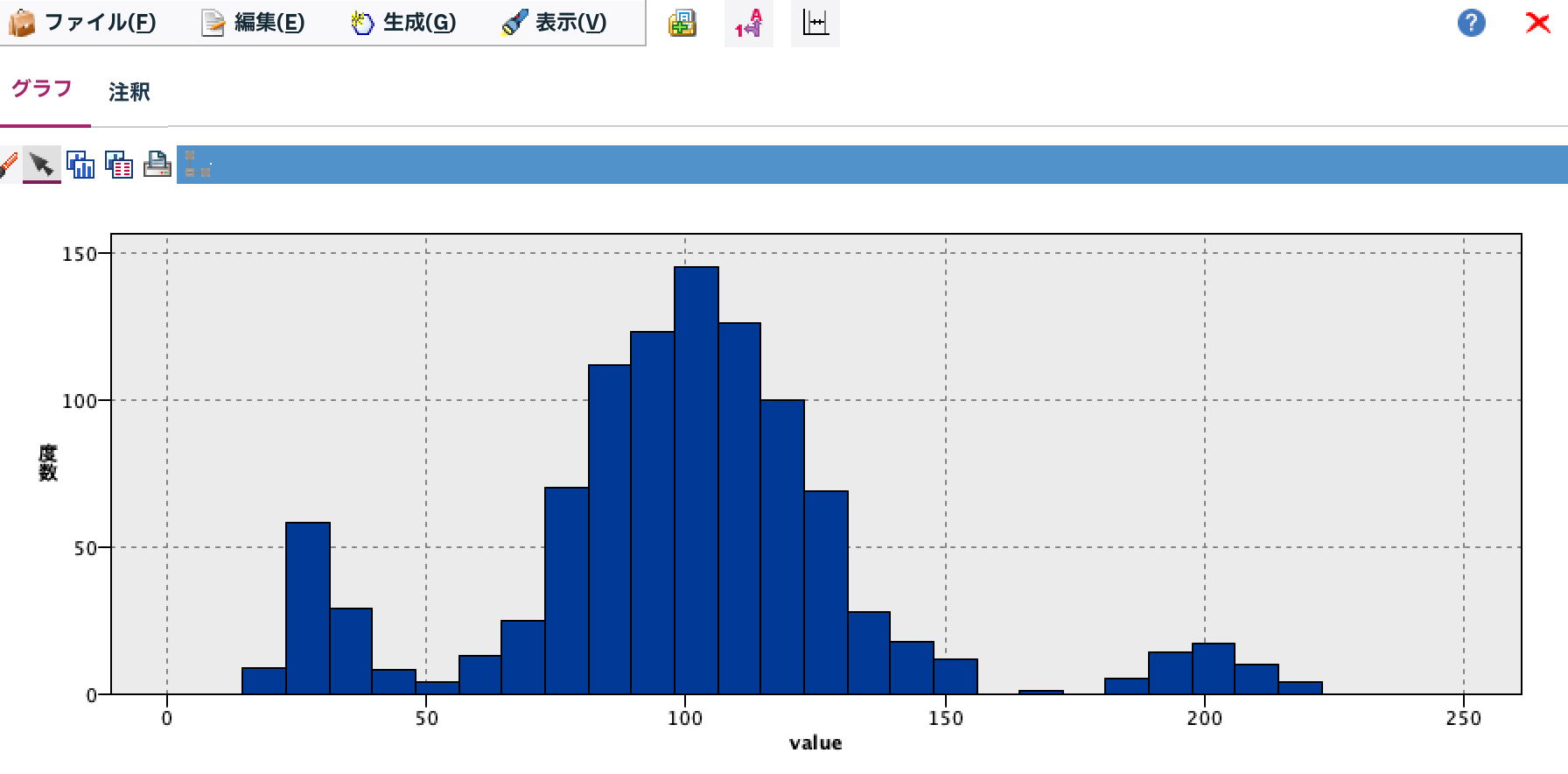This screenshot has width=1568, height=774.
Task: Click the tallest histogram bar near 100
Action: [x=696, y=481]
